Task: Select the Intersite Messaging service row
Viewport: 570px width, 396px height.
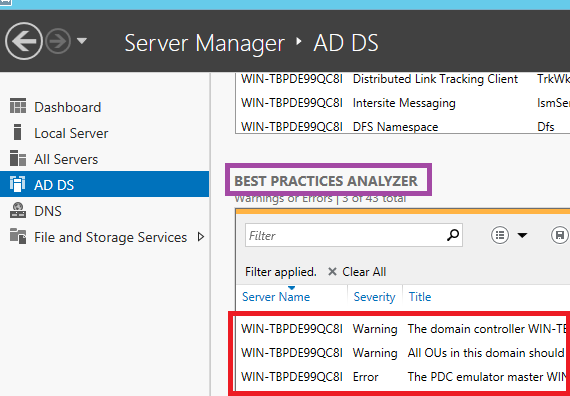Action: (x=402, y=103)
